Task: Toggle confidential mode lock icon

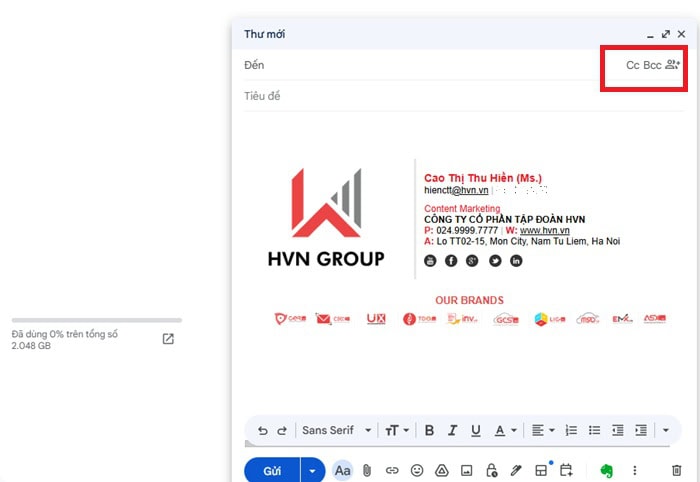Action: coord(492,470)
